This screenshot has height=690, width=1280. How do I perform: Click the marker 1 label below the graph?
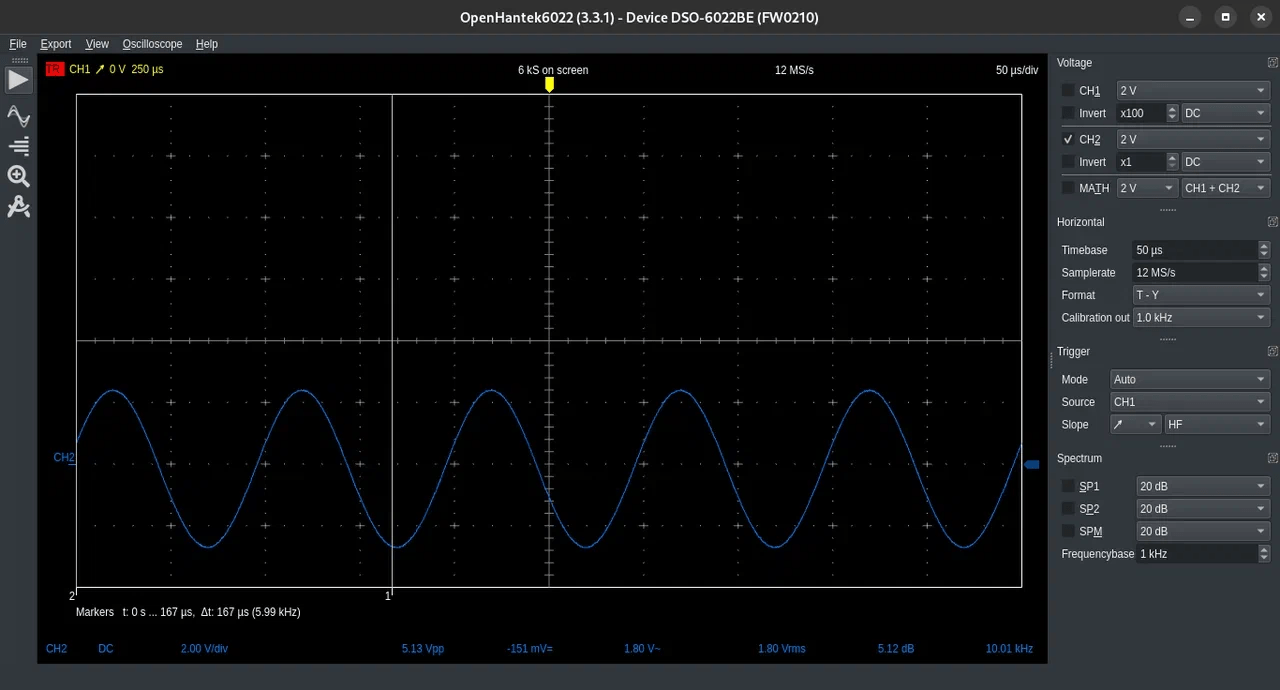point(388,596)
